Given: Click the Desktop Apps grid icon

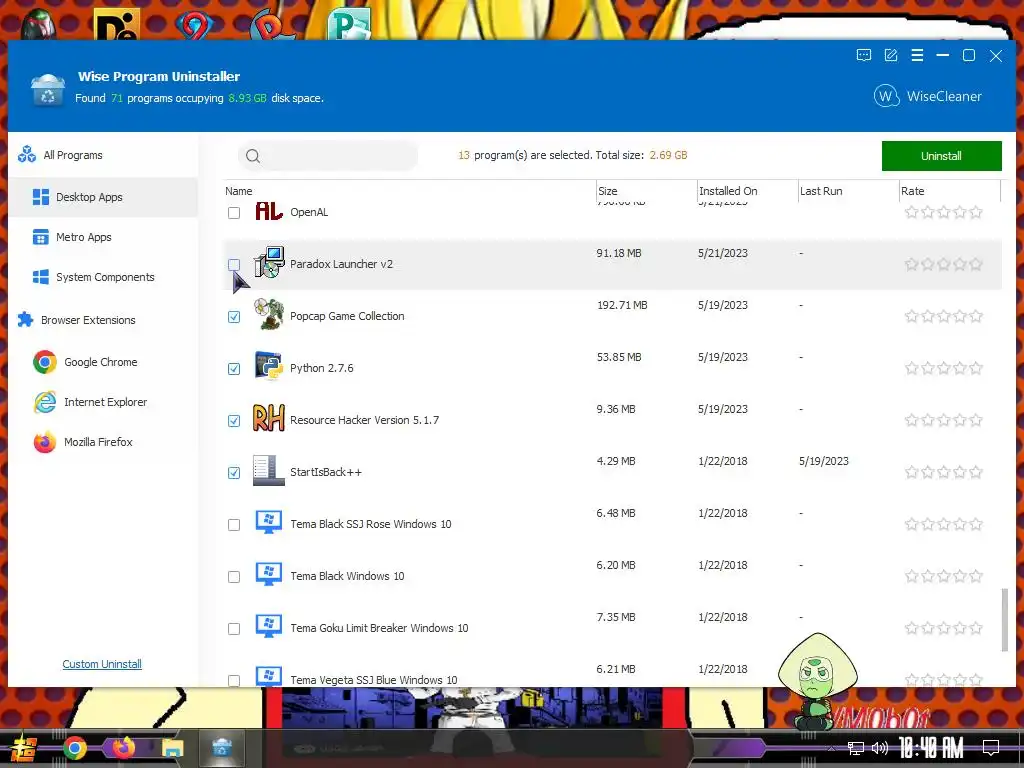Looking at the screenshot, I should click(40, 197).
